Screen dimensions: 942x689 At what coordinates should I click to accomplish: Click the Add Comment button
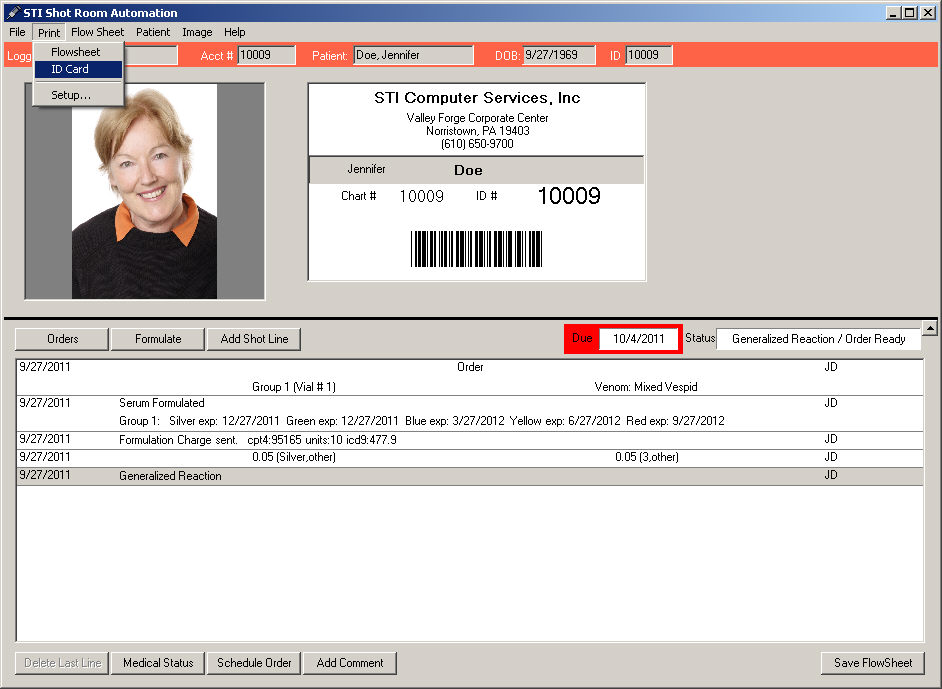[x=350, y=663]
